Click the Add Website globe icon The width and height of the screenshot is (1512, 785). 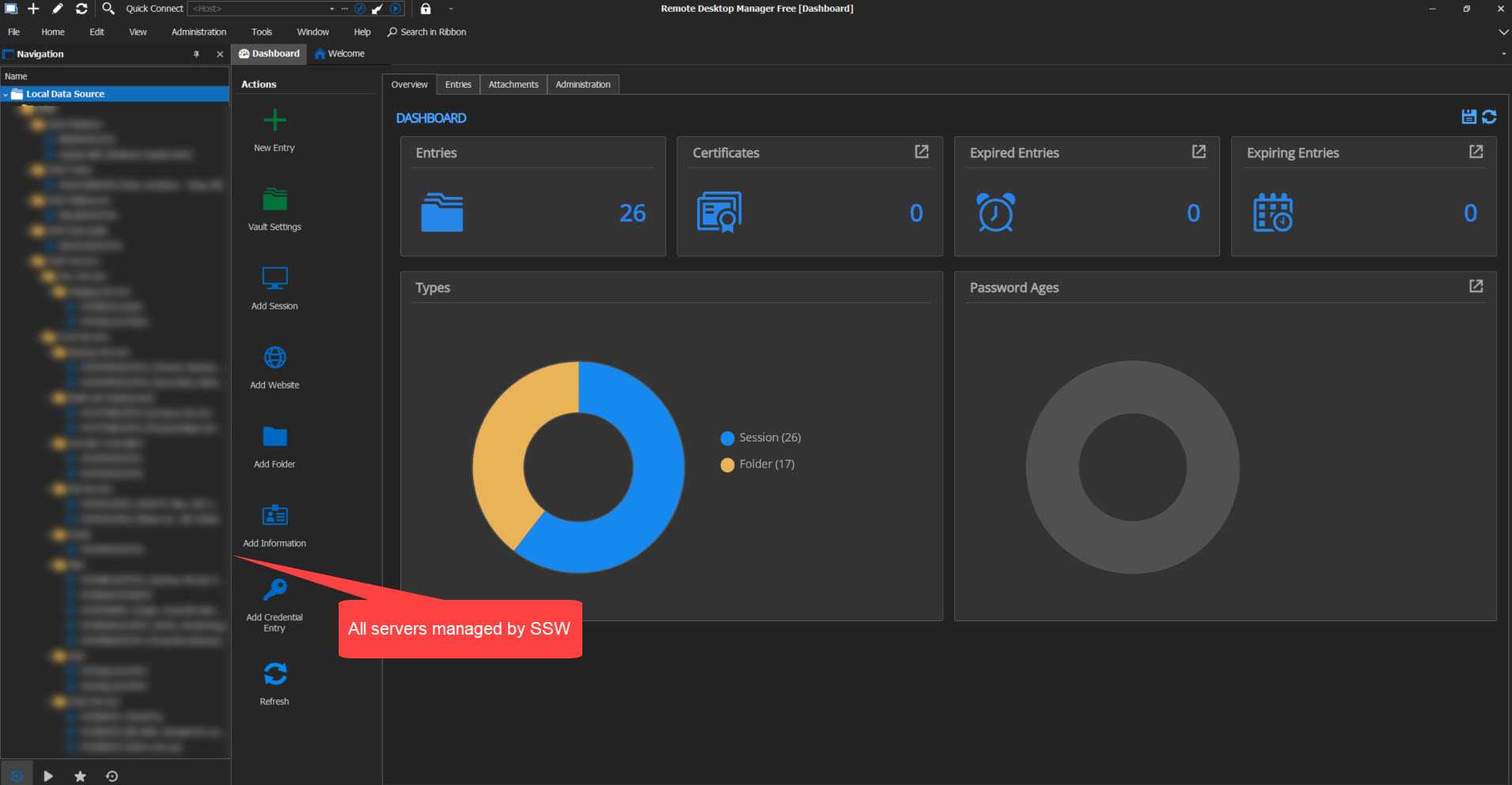[x=275, y=358]
